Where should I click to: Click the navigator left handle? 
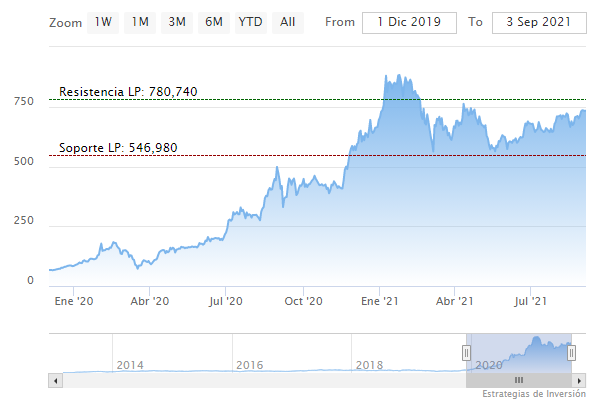(466, 352)
